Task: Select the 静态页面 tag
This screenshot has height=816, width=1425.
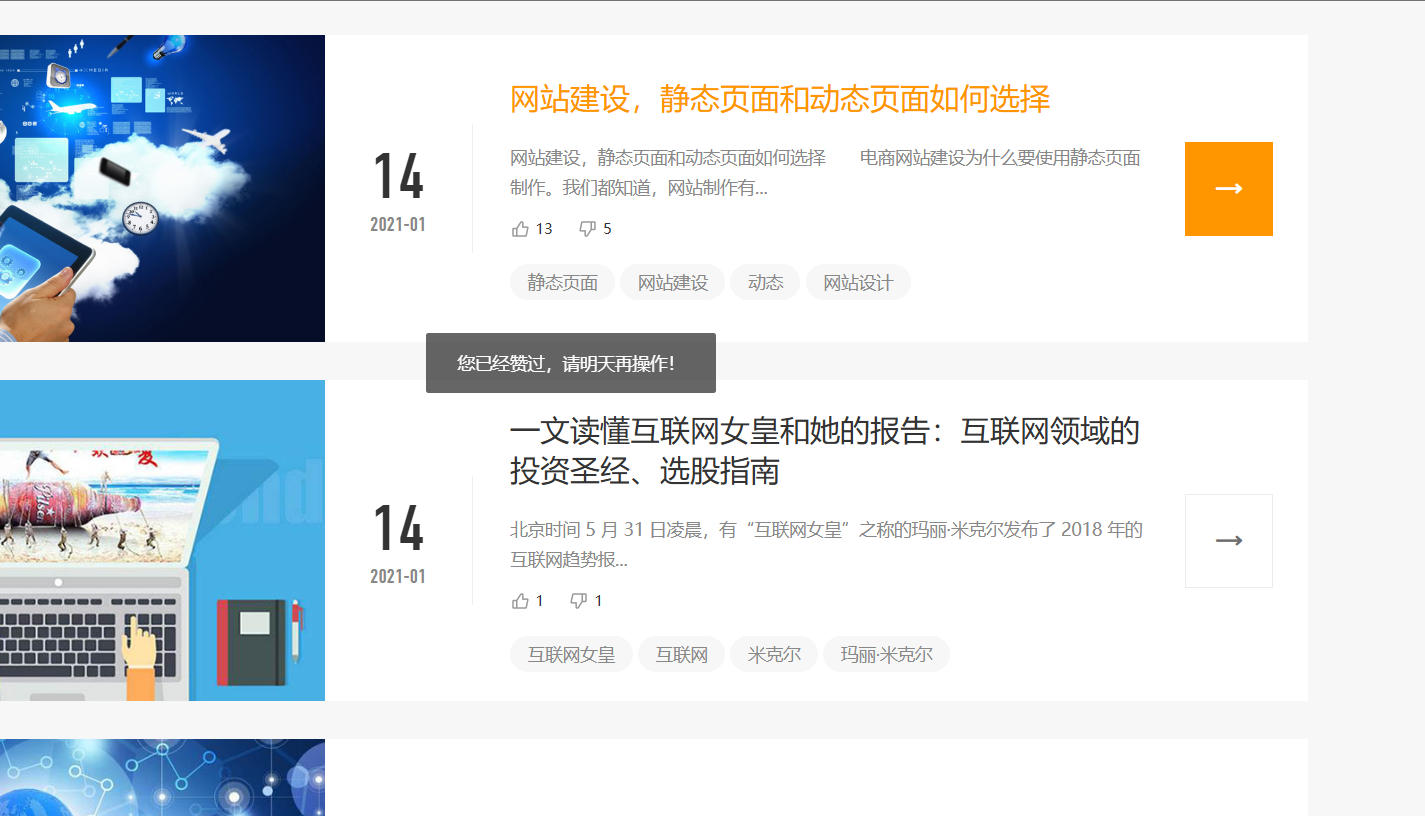Action: pos(562,283)
